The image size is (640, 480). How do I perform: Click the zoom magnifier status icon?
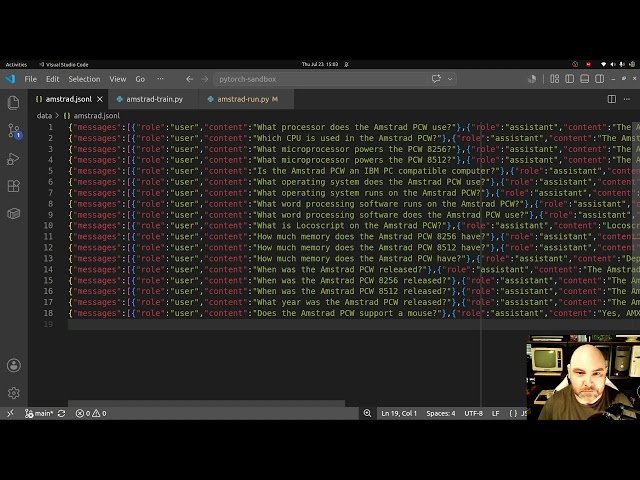[367, 413]
